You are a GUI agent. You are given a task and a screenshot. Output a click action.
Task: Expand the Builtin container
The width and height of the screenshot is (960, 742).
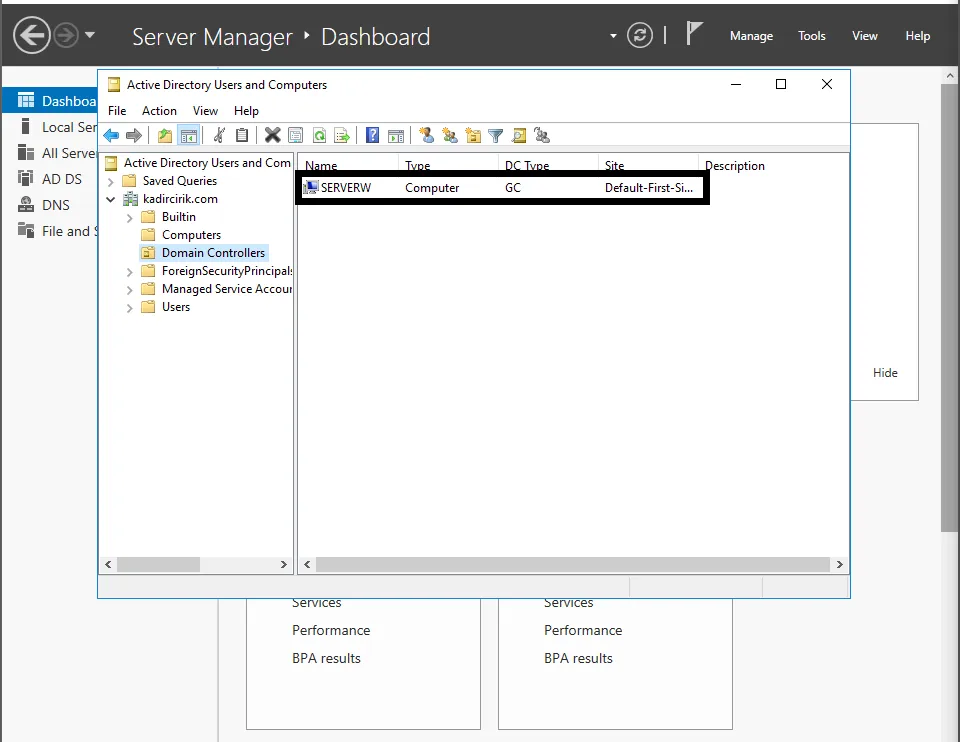click(x=129, y=218)
